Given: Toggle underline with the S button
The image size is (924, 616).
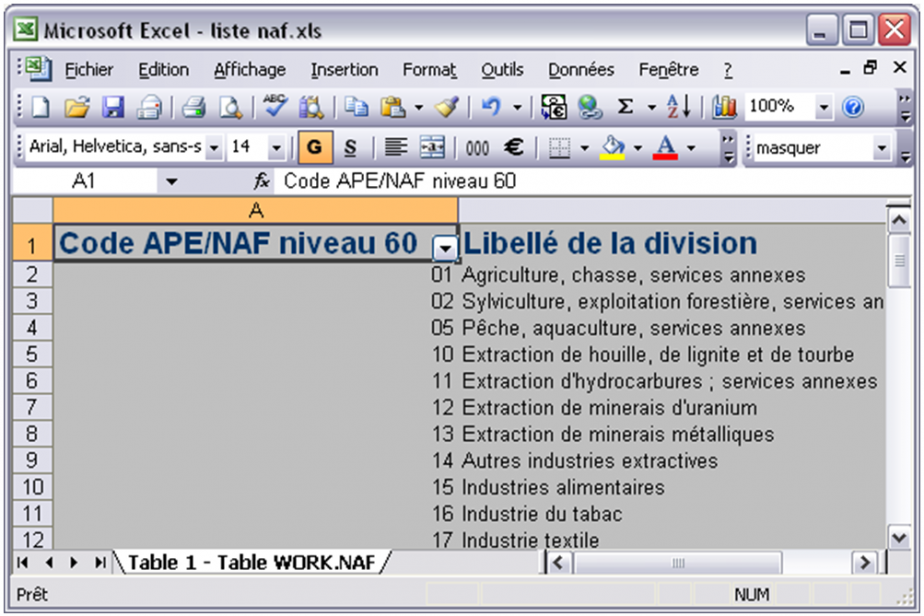Looking at the screenshot, I should (x=350, y=147).
